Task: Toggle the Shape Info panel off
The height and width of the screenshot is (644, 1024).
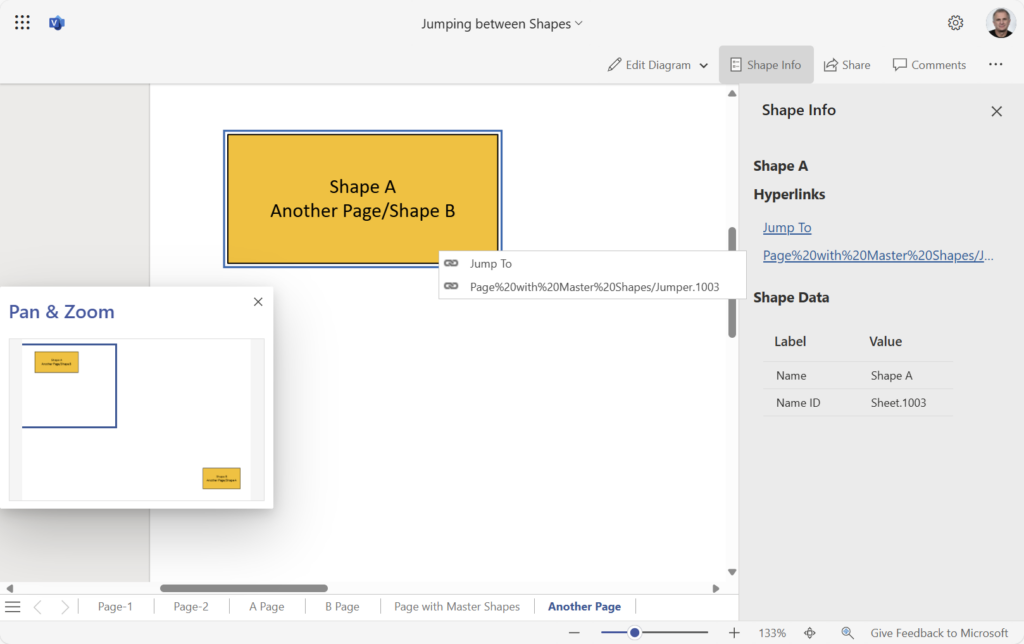Action: coord(766,64)
